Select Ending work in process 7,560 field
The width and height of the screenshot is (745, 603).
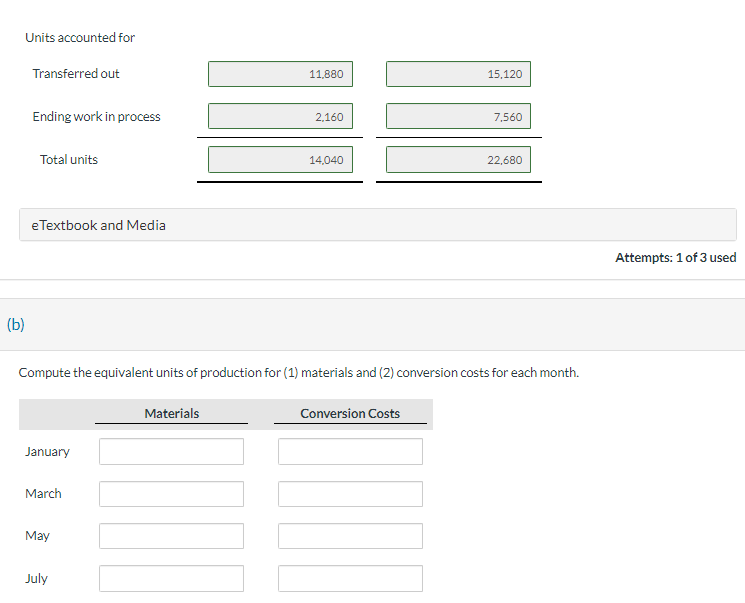pyautogui.click(x=458, y=116)
